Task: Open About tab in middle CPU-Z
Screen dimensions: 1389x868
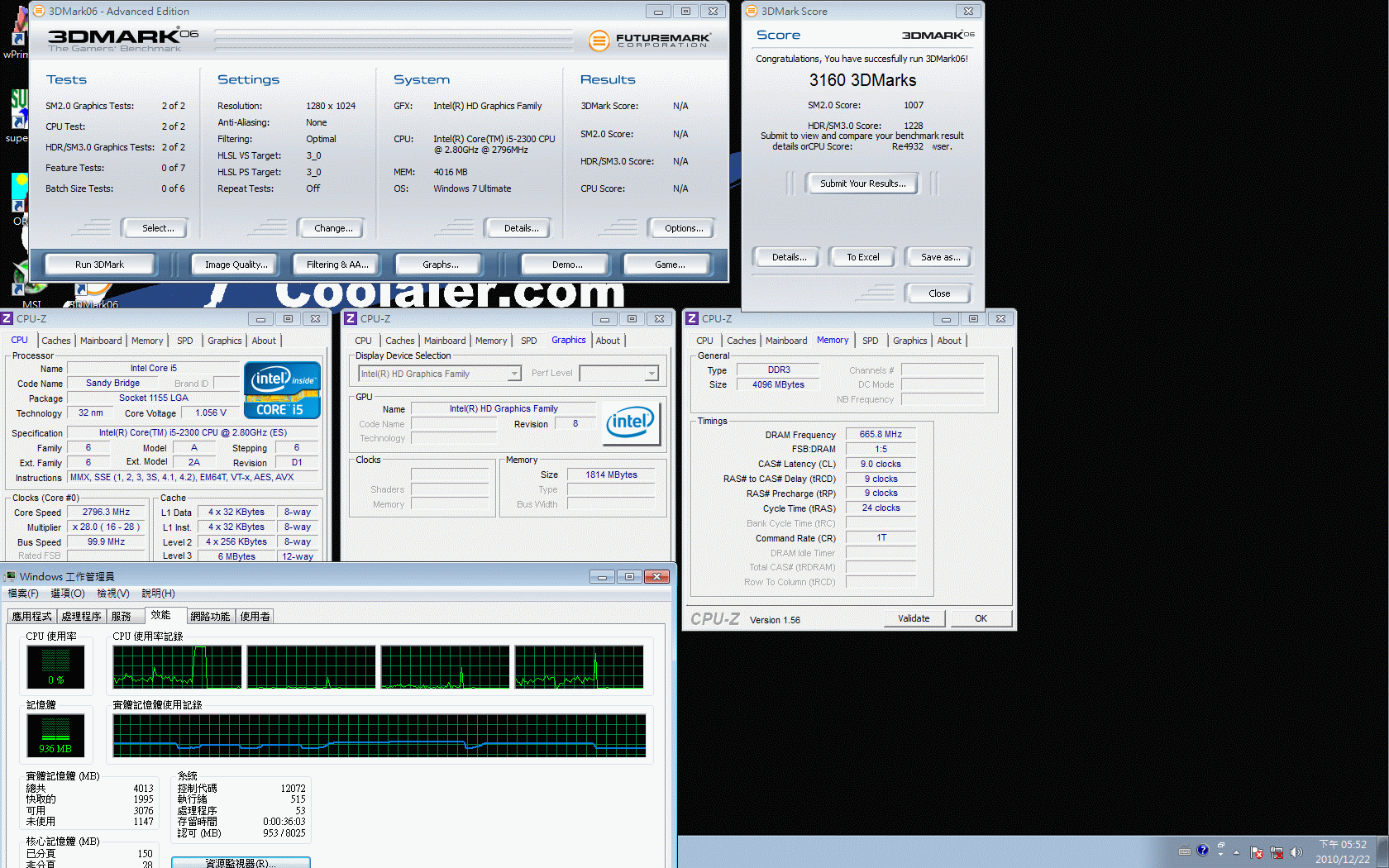Action: pyautogui.click(x=608, y=341)
